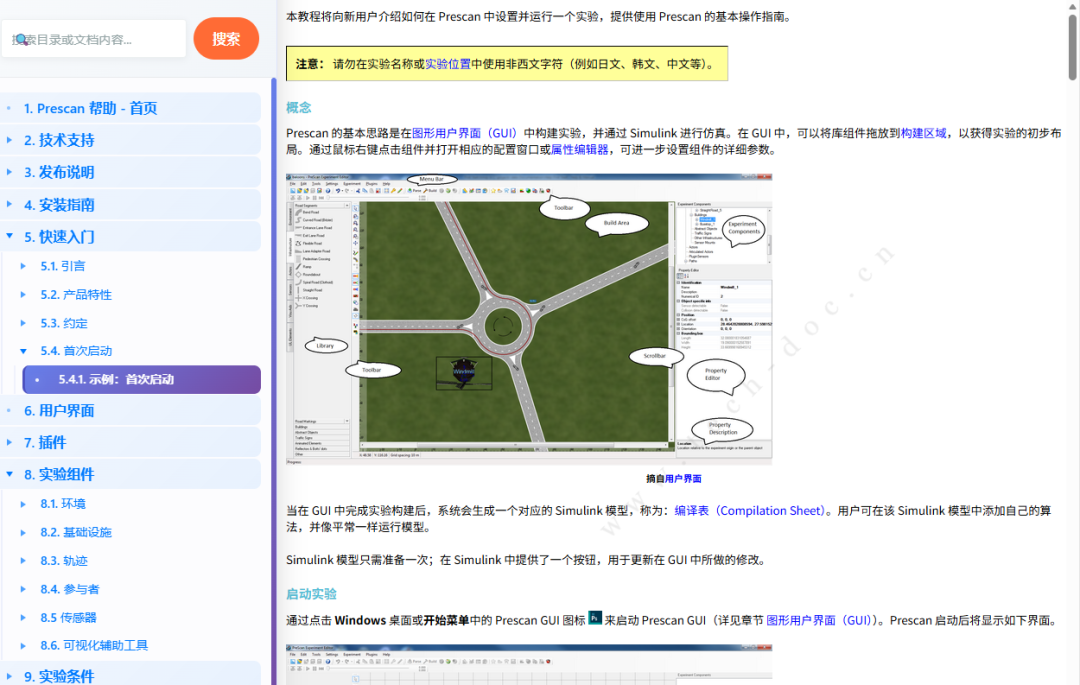Image resolution: width=1080 pixels, height=685 pixels.
Task: Open the 5.2. 产品特性 page label
Action: coord(76,295)
